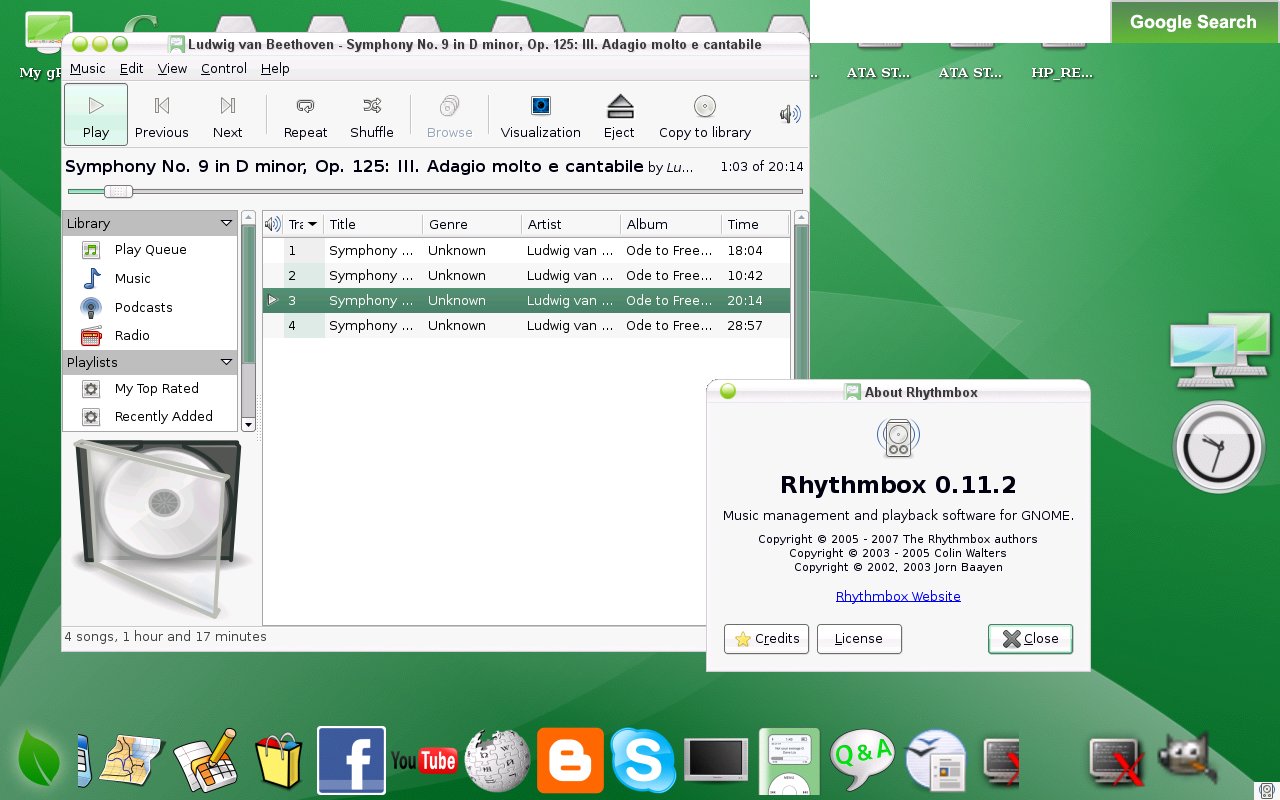This screenshot has width=1280, height=800.
Task: Open the Control menu
Action: click(224, 68)
